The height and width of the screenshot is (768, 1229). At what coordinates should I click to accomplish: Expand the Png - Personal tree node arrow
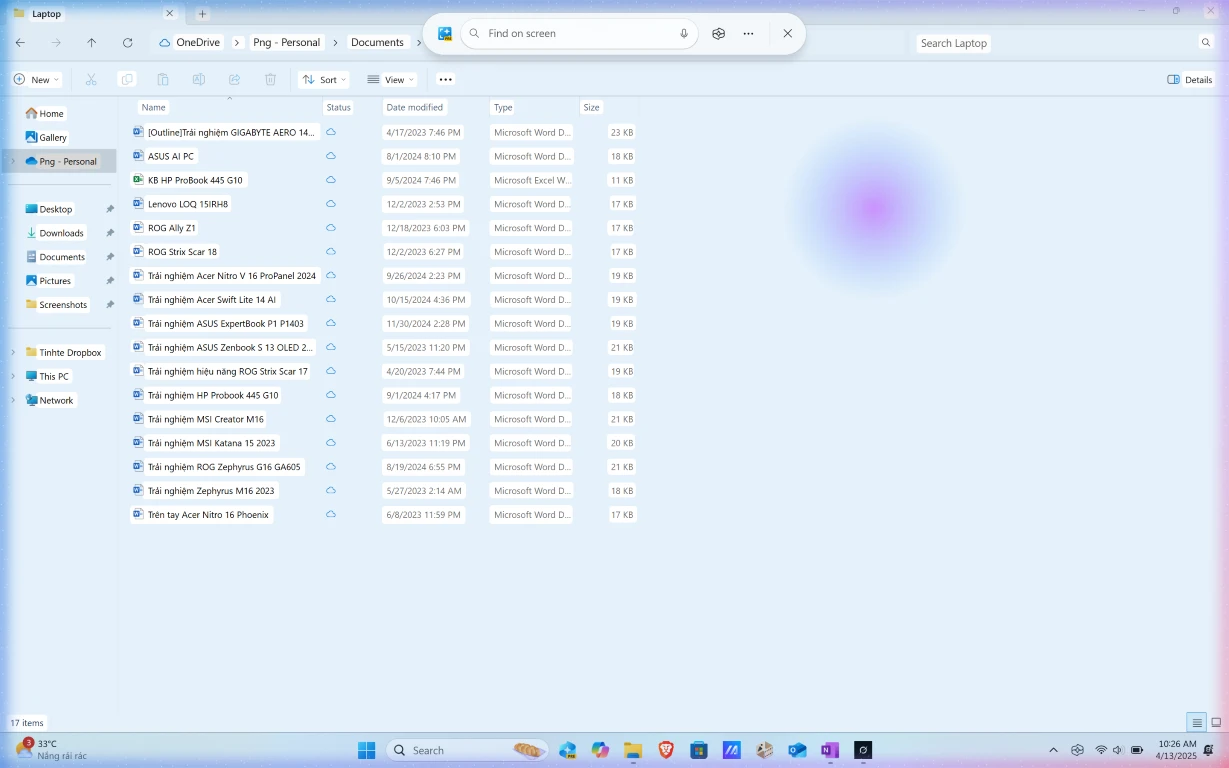pyautogui.click(x=12, y=161)
